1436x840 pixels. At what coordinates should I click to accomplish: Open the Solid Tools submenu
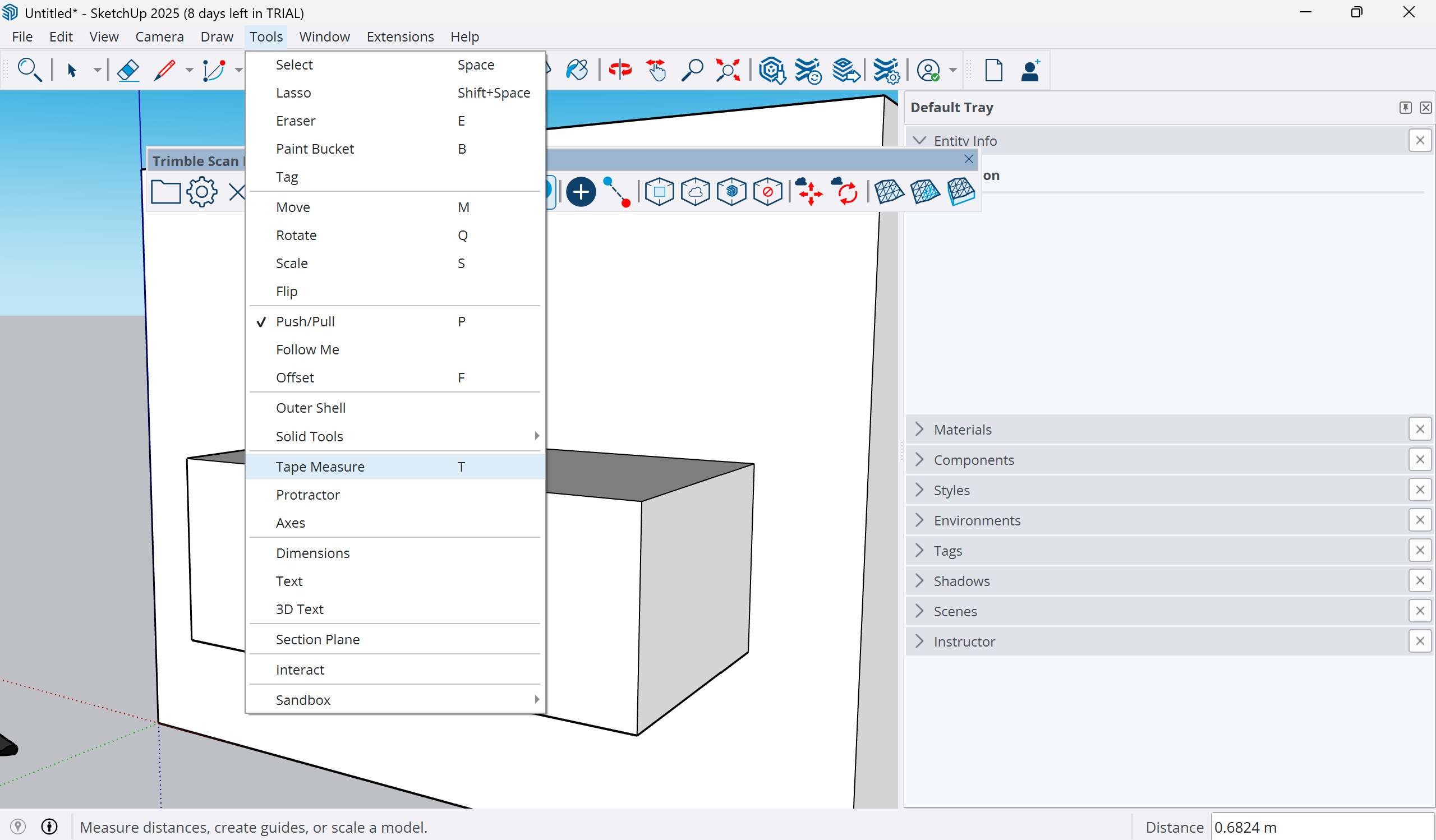[x=310, y=436]
